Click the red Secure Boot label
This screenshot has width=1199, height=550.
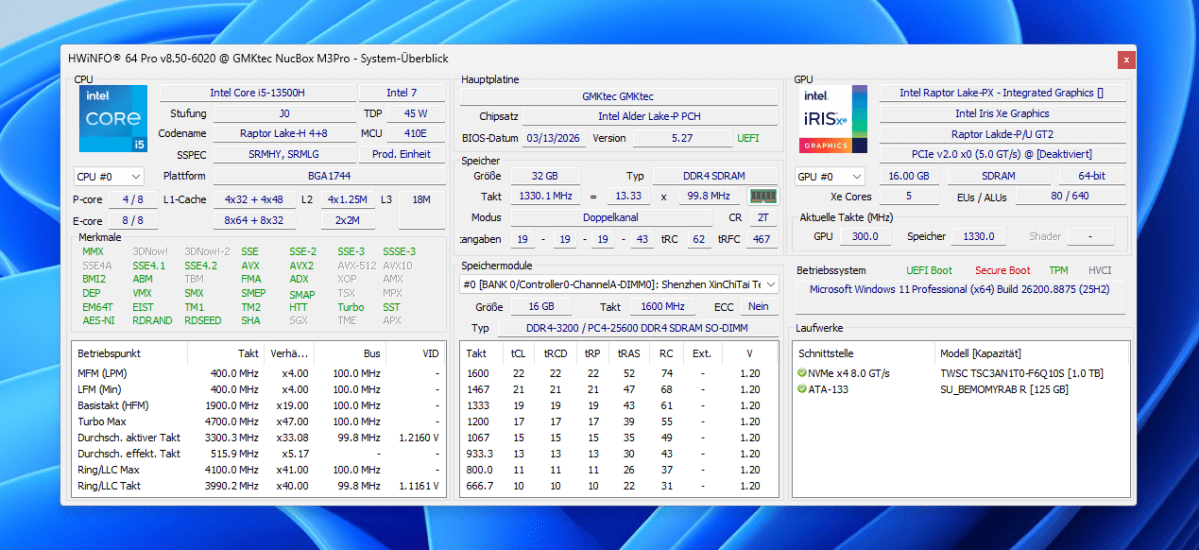click(x=1002, y=270)
